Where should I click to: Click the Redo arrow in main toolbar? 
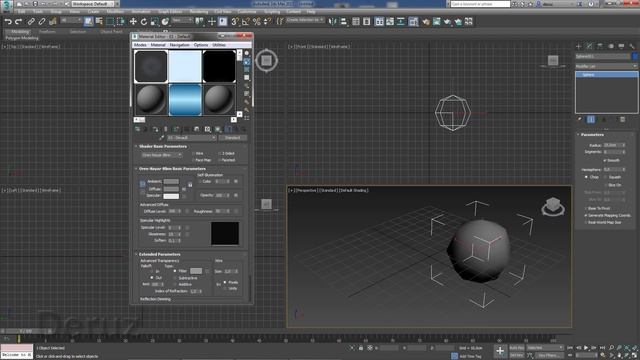(18, 22)
